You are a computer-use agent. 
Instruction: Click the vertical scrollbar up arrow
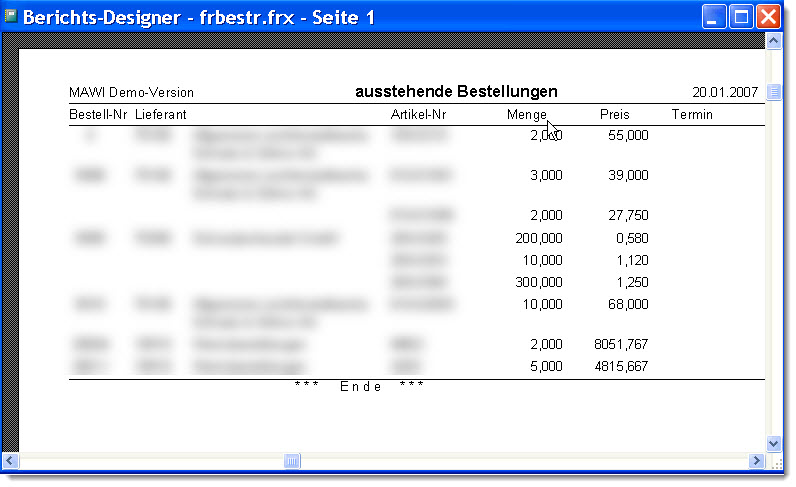pyautogui.click(x=773, y=41)
